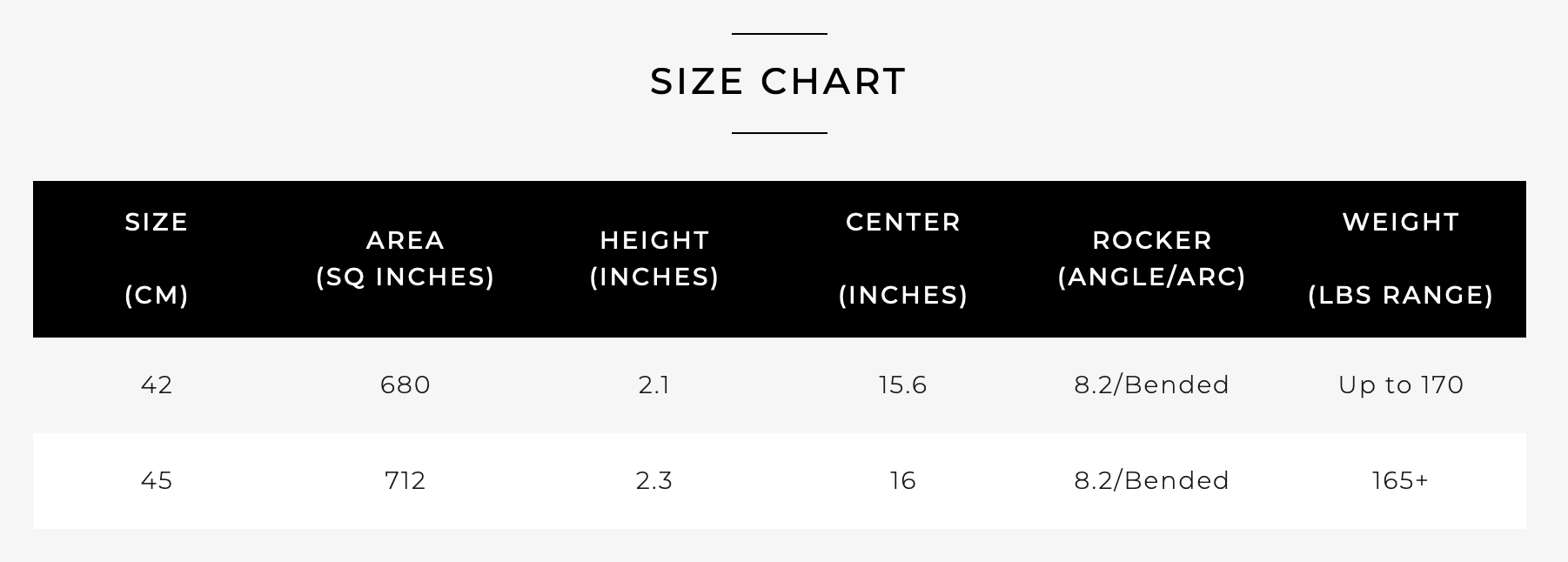Select the AREA (SQ INCHES) column header
1568x562 pixels.
point(405,258)
